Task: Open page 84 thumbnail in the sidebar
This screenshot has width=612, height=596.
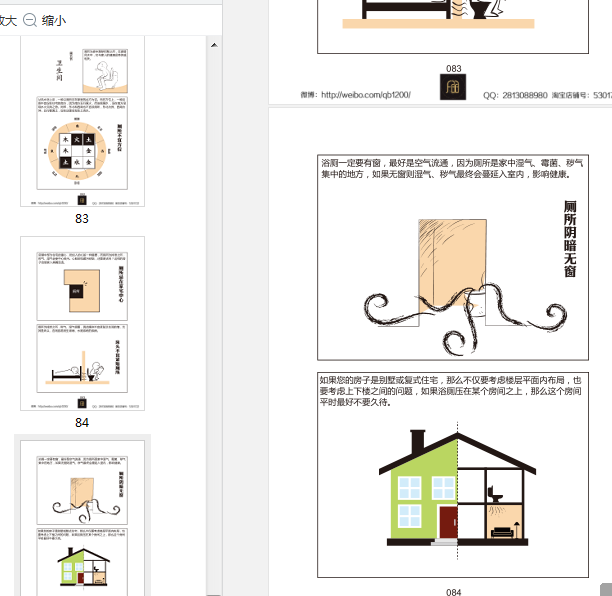Action: tap(82, 323)
